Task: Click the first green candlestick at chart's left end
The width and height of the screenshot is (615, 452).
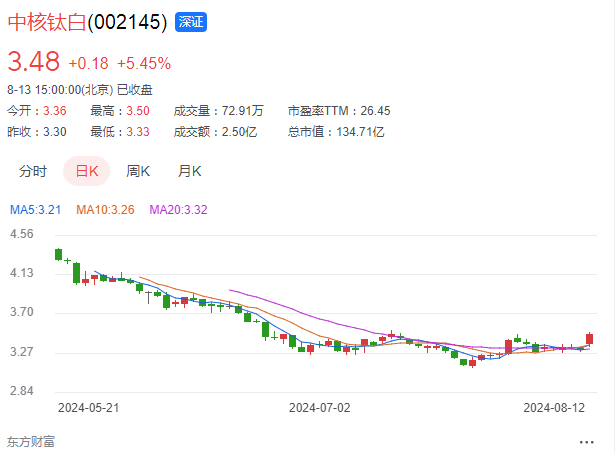Action: tap(58, 254)
